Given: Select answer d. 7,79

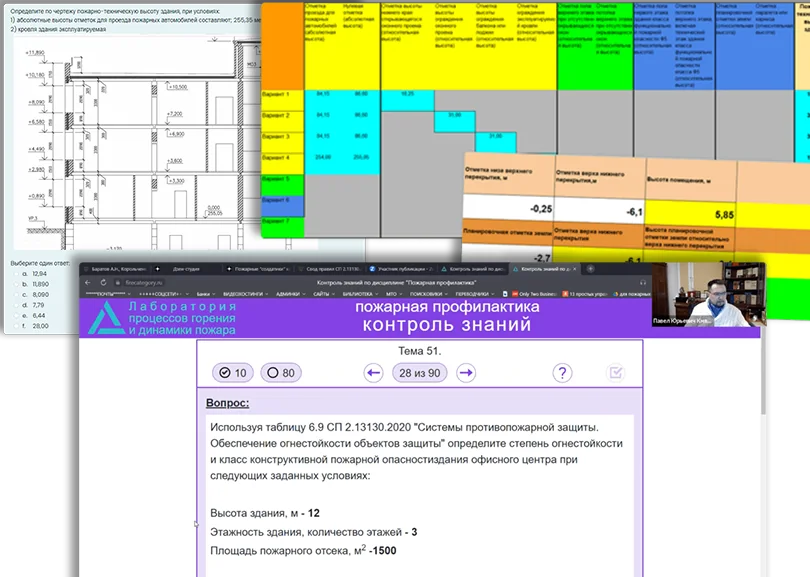Looking at the screenshot, I should [16, 305].
